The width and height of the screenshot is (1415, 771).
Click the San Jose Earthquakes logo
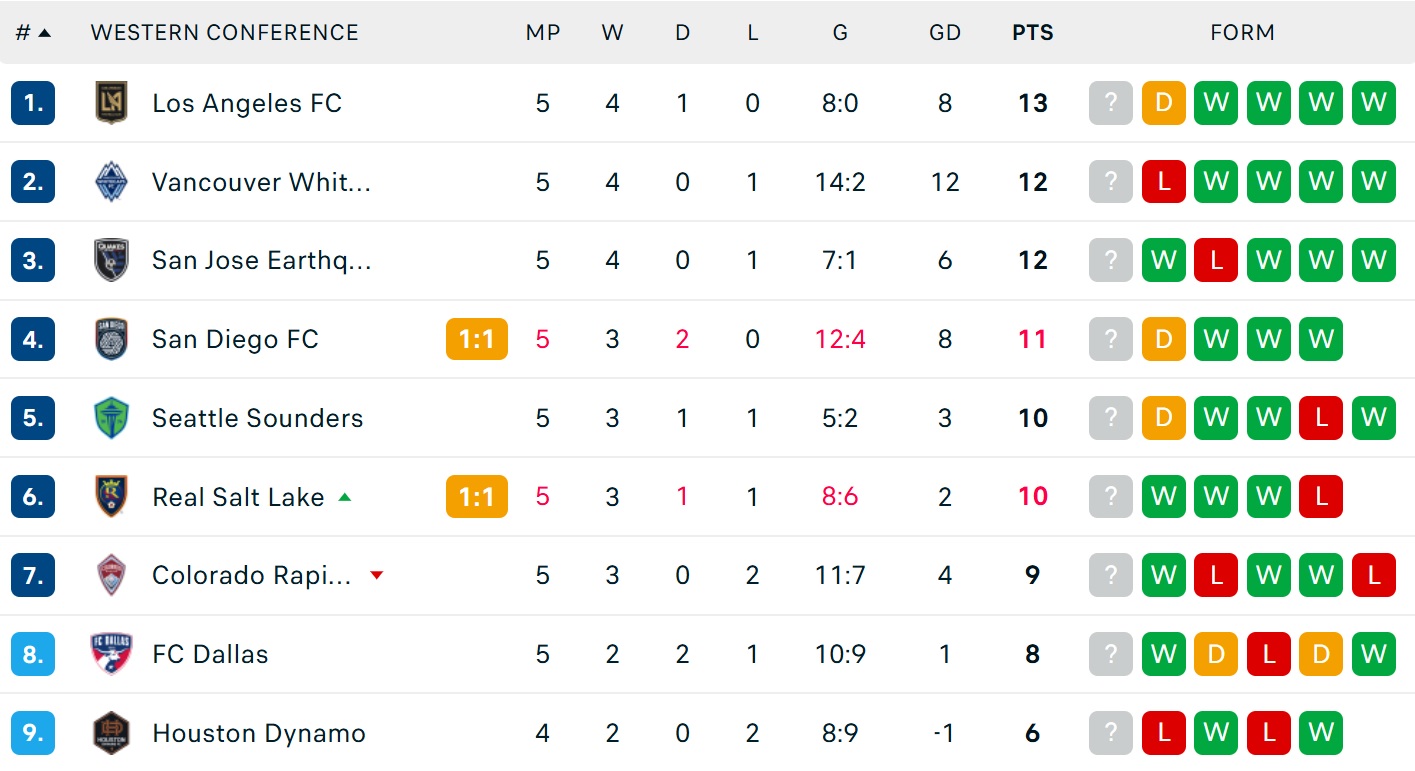point(111,260)
